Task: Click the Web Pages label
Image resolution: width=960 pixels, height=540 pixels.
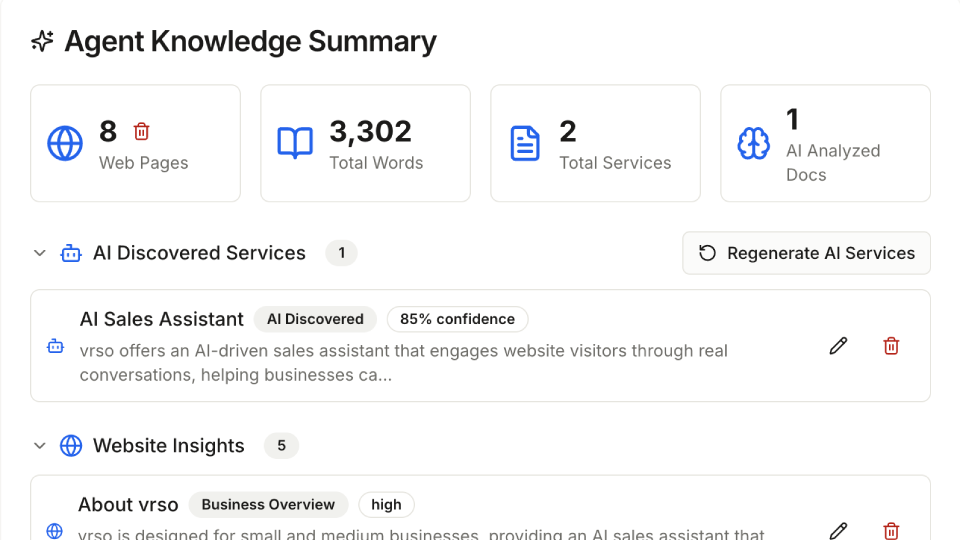Action: click(144, 163)
